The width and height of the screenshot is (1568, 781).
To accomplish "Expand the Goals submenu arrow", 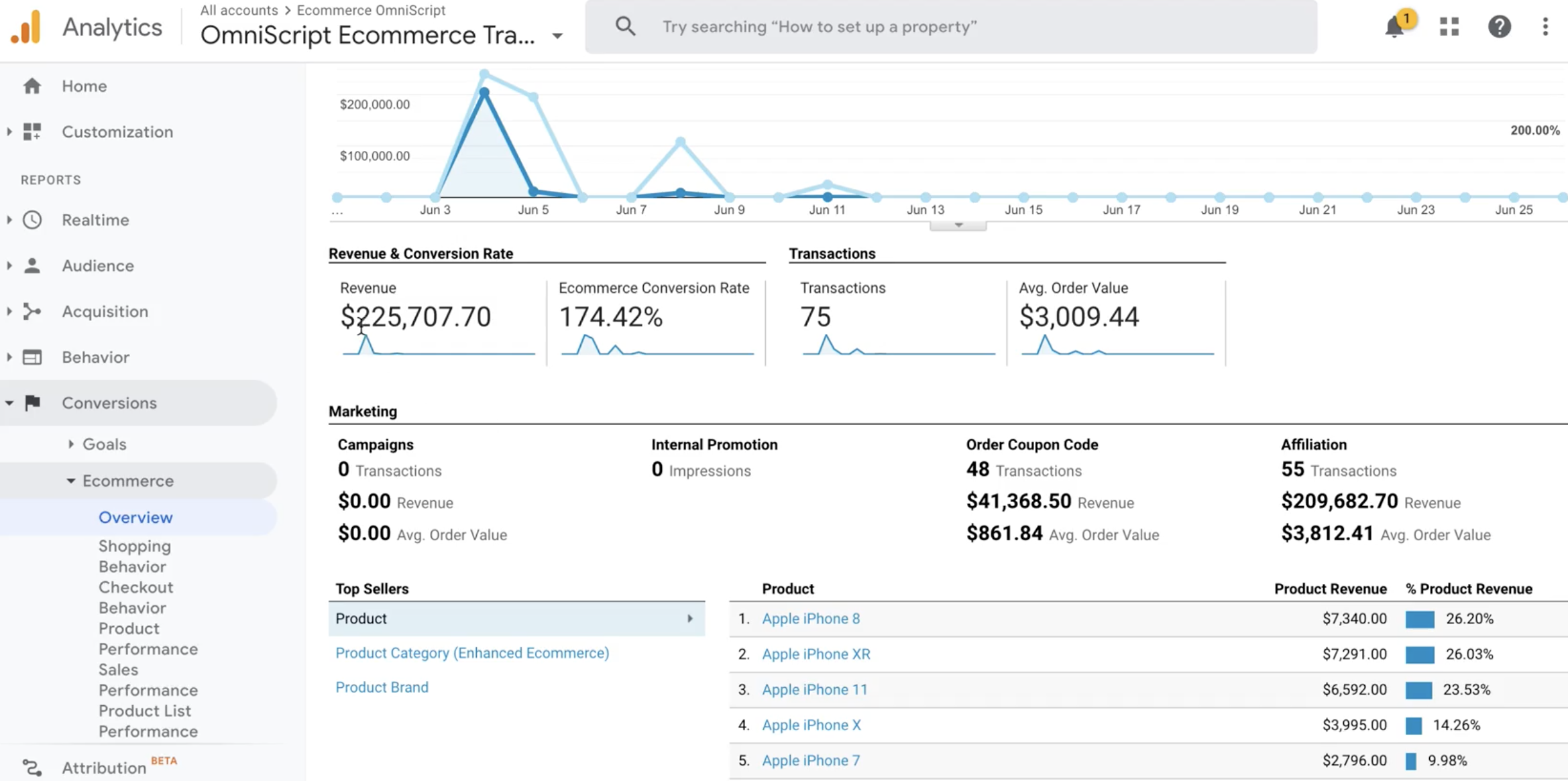I will 71,444.
